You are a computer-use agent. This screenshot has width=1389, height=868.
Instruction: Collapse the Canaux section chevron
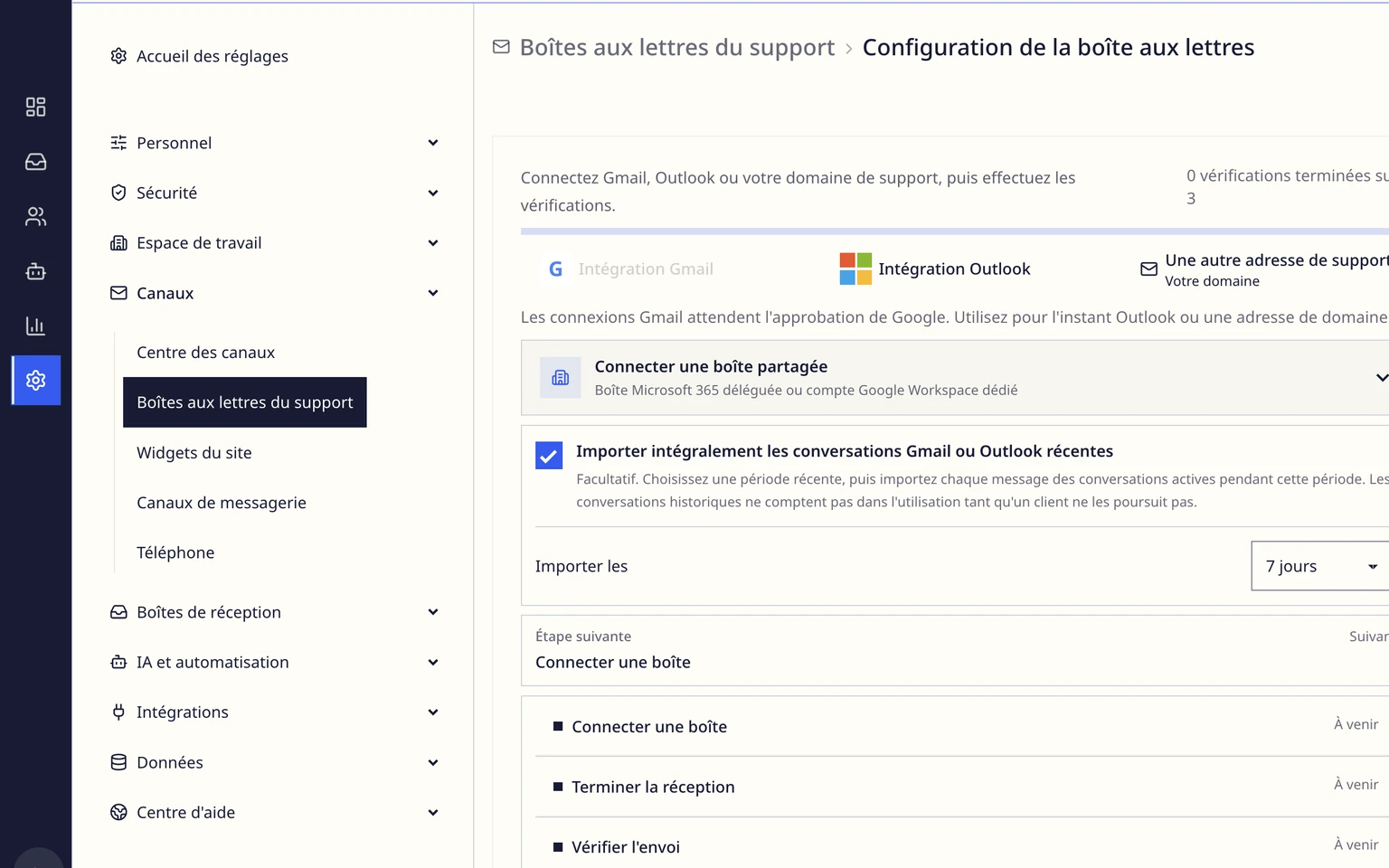[x=433, y=293]
